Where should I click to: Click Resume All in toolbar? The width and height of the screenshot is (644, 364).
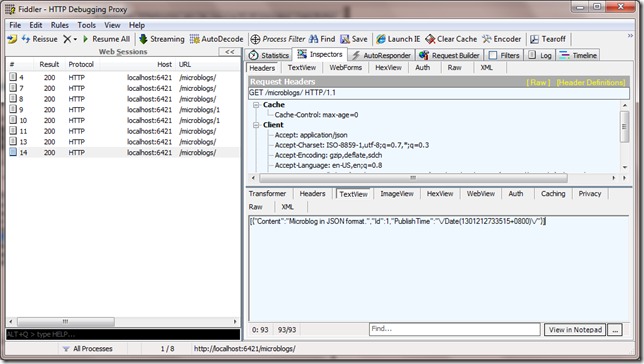106,39
